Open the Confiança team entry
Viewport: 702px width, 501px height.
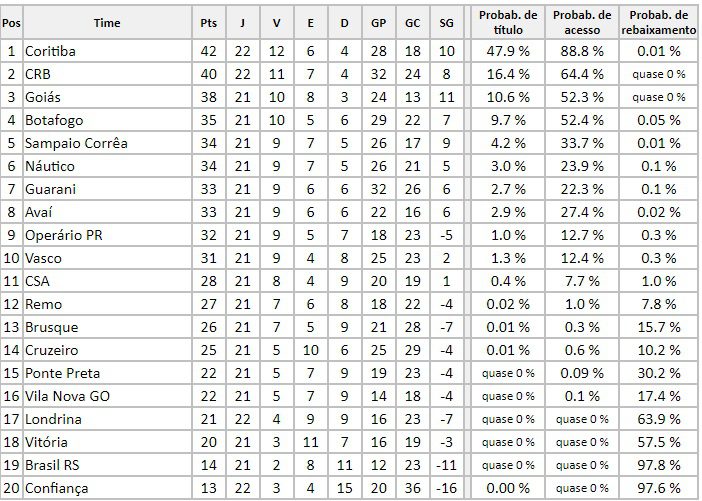tap(57, 488)
